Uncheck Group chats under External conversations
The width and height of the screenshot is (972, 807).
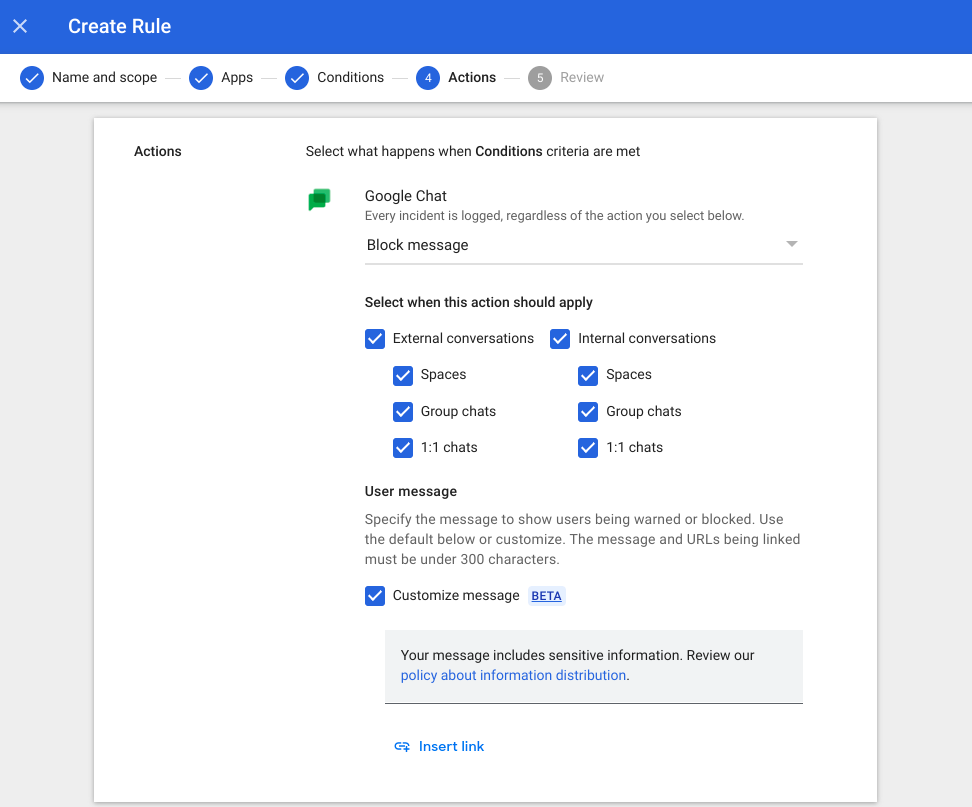click(x=403, y=412)
